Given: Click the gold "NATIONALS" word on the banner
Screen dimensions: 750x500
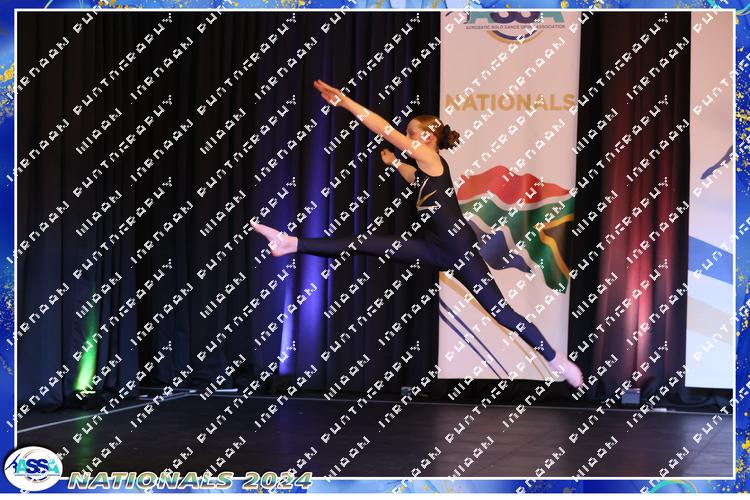Looking at the screenshot, I should pos(510,103).
